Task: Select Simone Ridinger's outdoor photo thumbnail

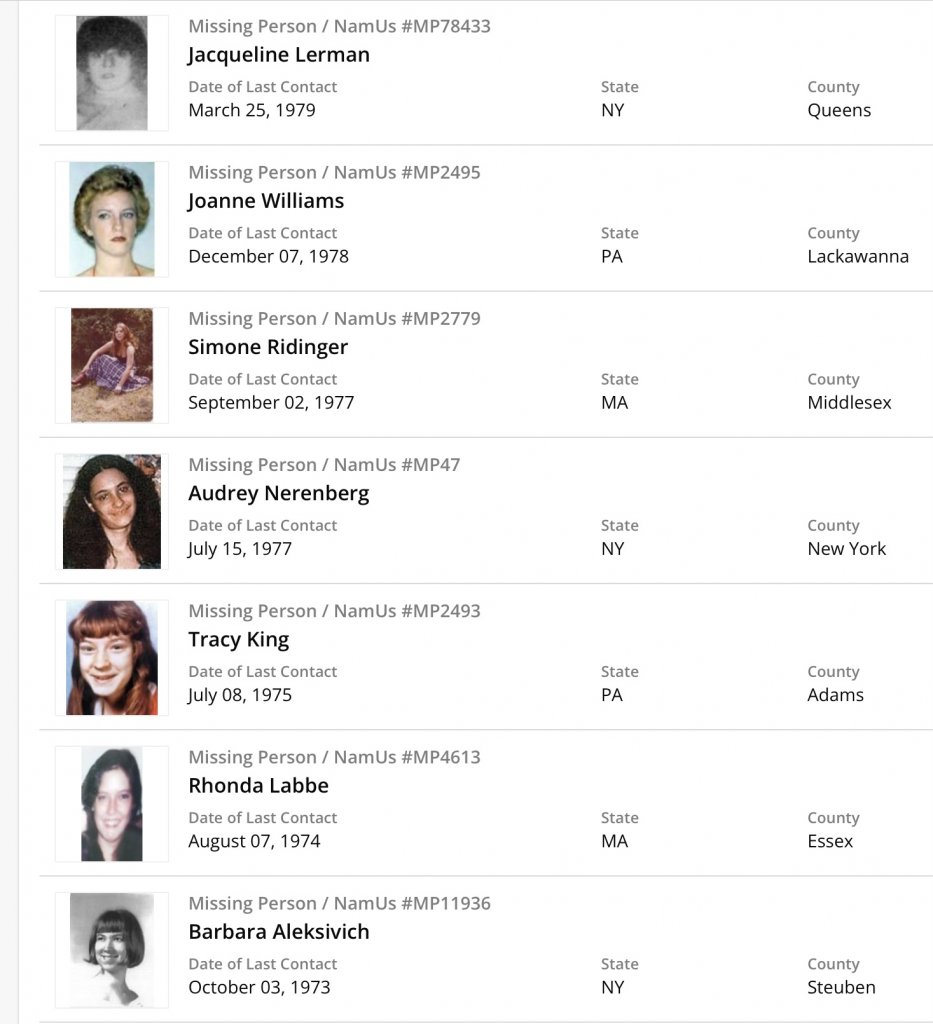Action: [112, 365]
